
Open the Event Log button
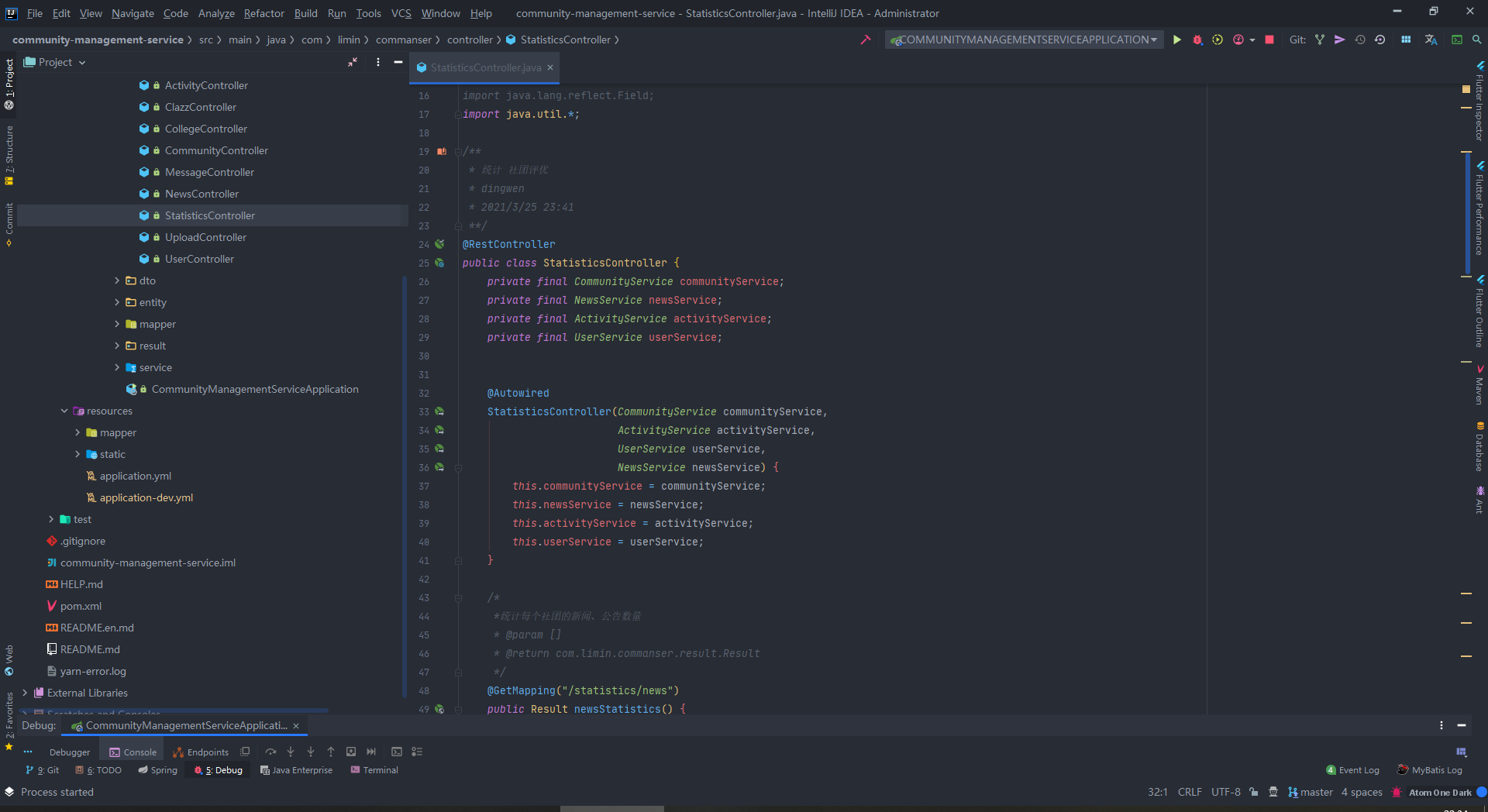coord(1353,770)
